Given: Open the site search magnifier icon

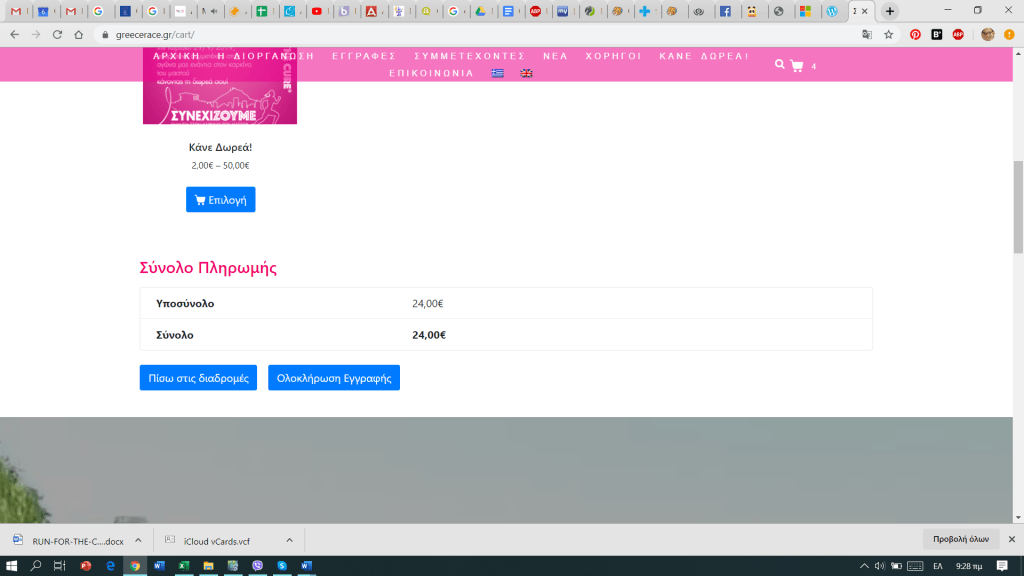Looking at the screenshot, I should [x=780, y=64].
